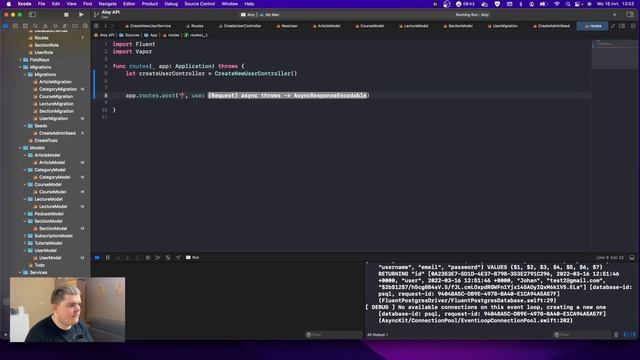
Task: Hide the debug area
Action: [x=632, y=258]
